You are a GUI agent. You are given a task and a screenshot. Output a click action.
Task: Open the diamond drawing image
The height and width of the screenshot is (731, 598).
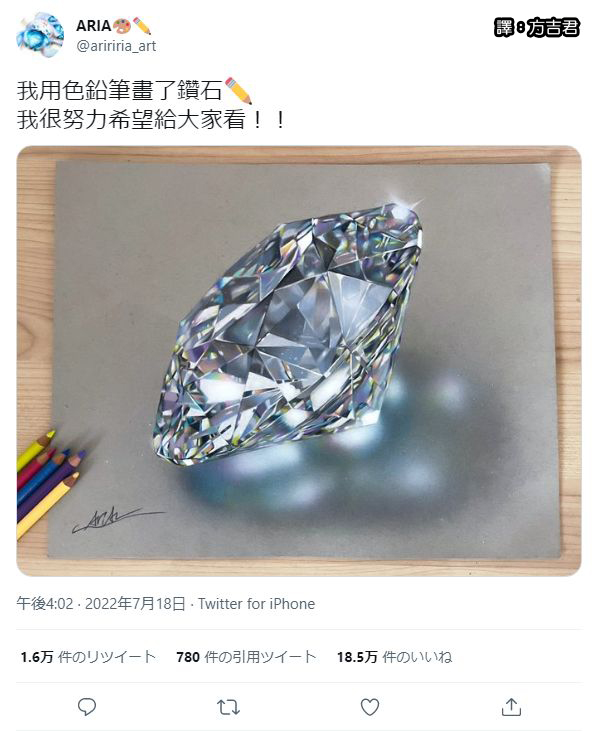[299, 361]
